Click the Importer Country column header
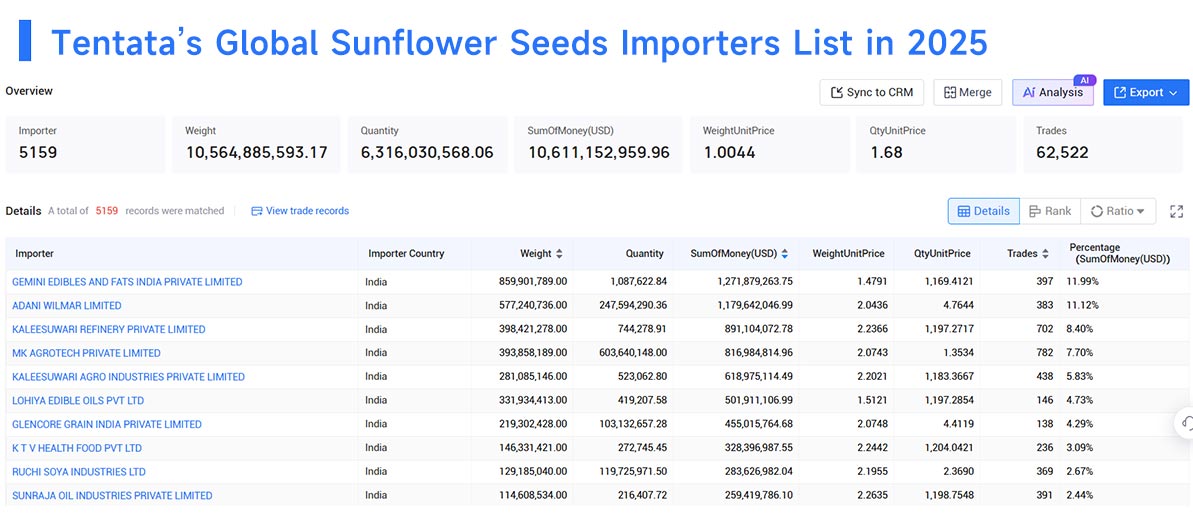The width and height of the screenshot is (1193, 518). click(x=406, y=253)
